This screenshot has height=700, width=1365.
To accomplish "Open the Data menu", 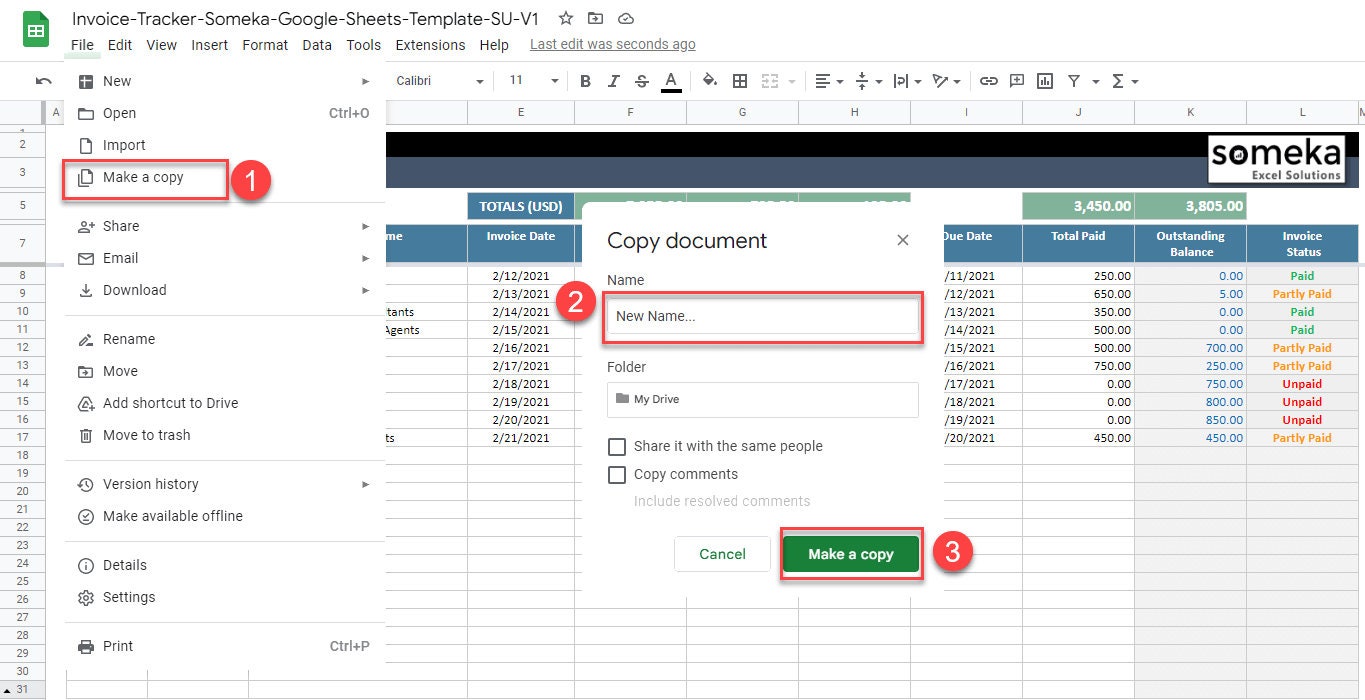I will point(317,45).
